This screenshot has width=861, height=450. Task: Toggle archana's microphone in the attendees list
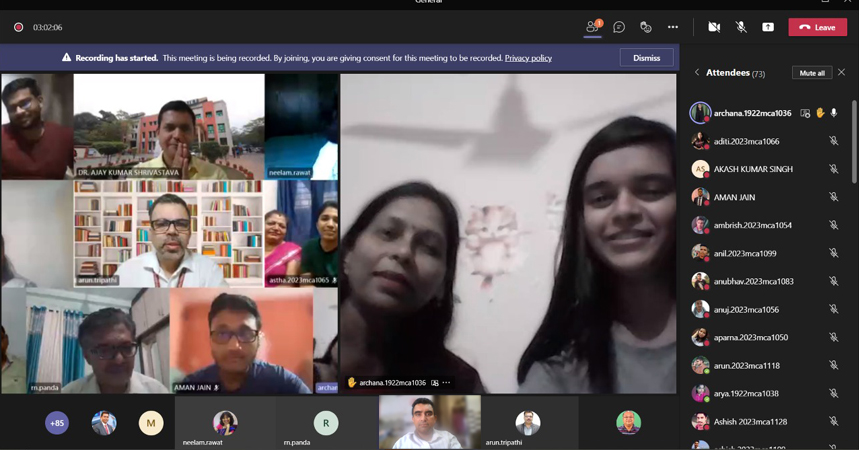pos(834,113)
